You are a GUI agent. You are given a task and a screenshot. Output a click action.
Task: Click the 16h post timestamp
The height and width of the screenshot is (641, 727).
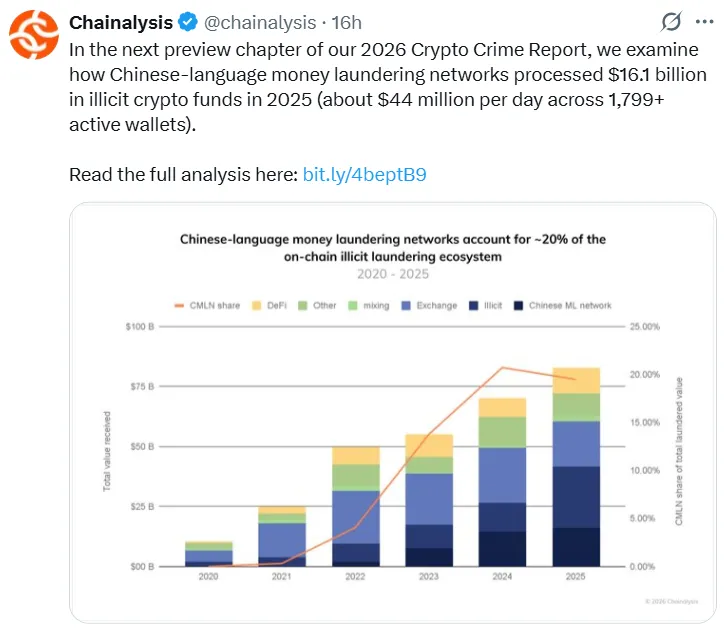tap(348, 22)
